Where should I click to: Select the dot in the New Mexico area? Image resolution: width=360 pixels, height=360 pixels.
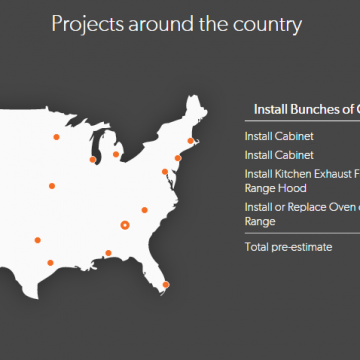38,240
